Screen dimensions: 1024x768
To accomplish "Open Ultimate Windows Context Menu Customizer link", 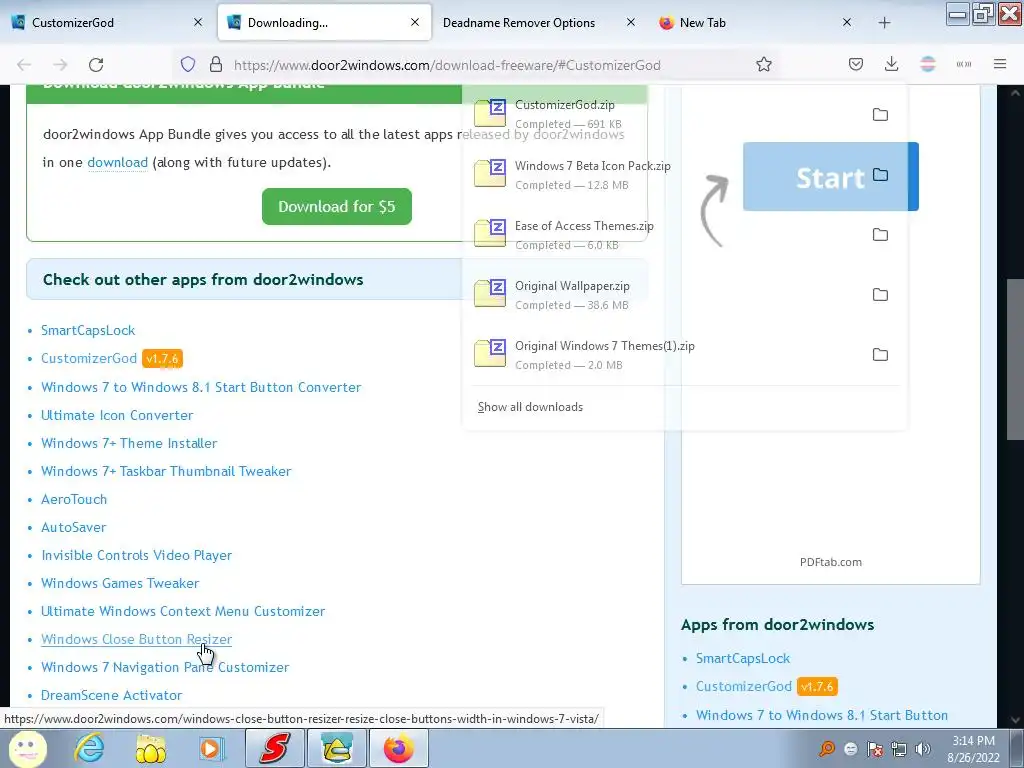I will tap(183, 612).
